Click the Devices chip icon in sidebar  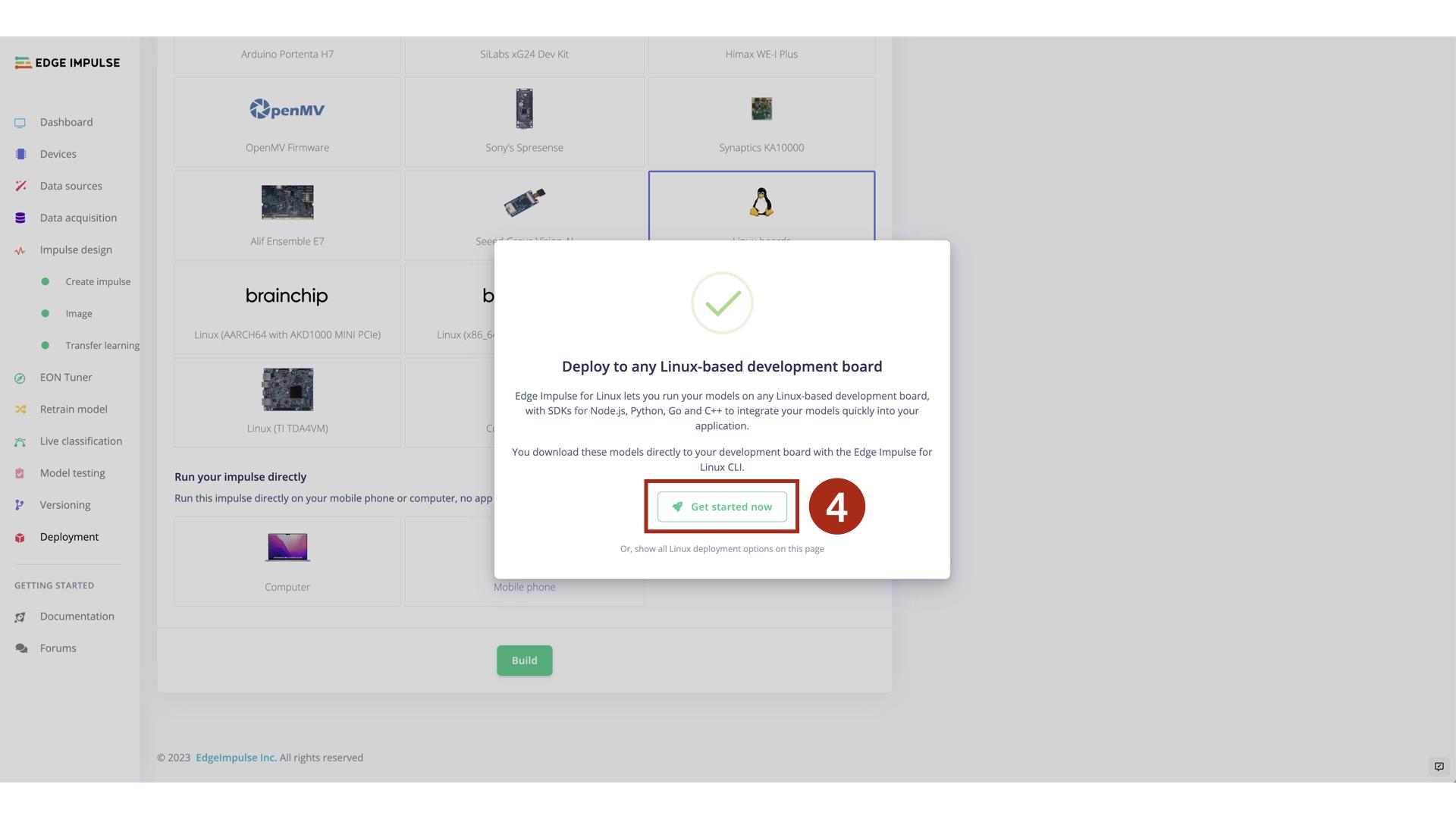(20, 155)
